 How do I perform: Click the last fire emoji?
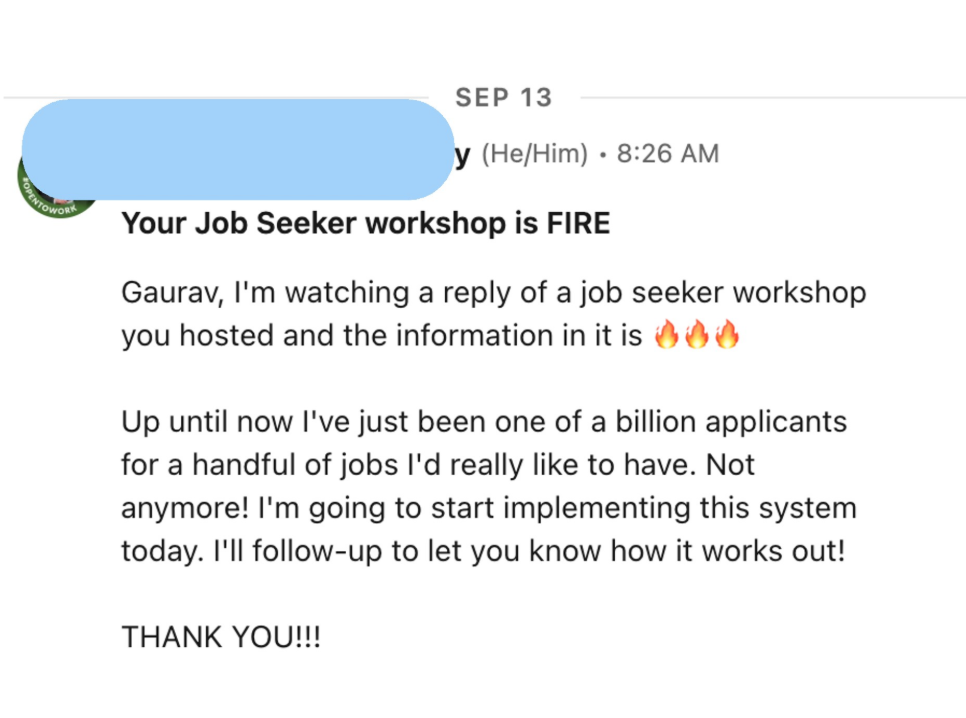click(x=727, y=335)
